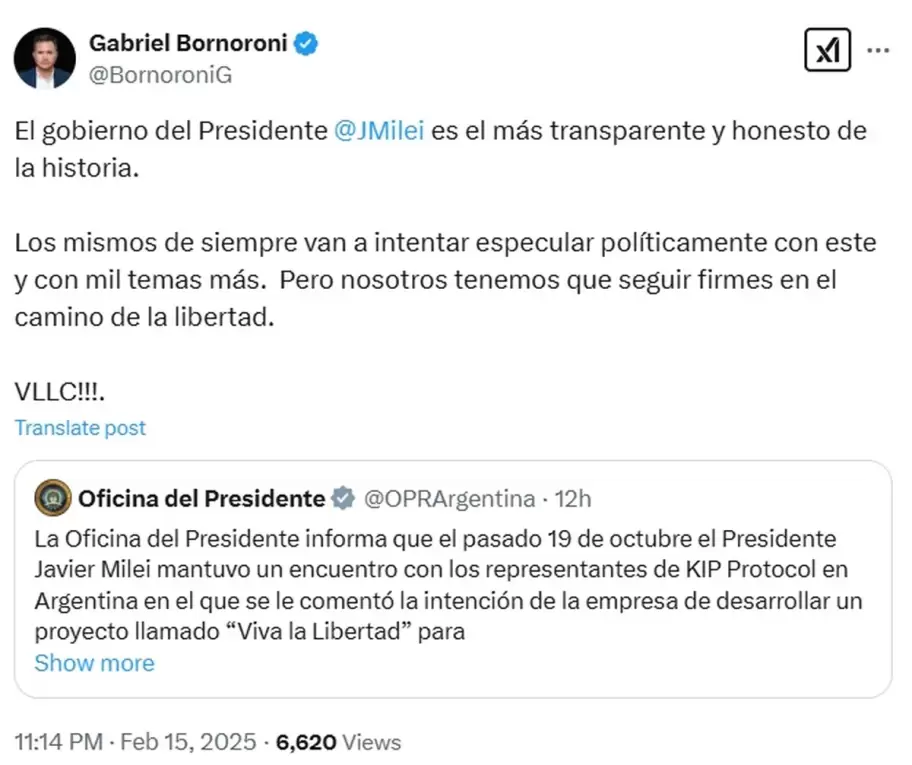Click the gray verified badge beside Oficina del Presidente

click(x=343, y=499)
